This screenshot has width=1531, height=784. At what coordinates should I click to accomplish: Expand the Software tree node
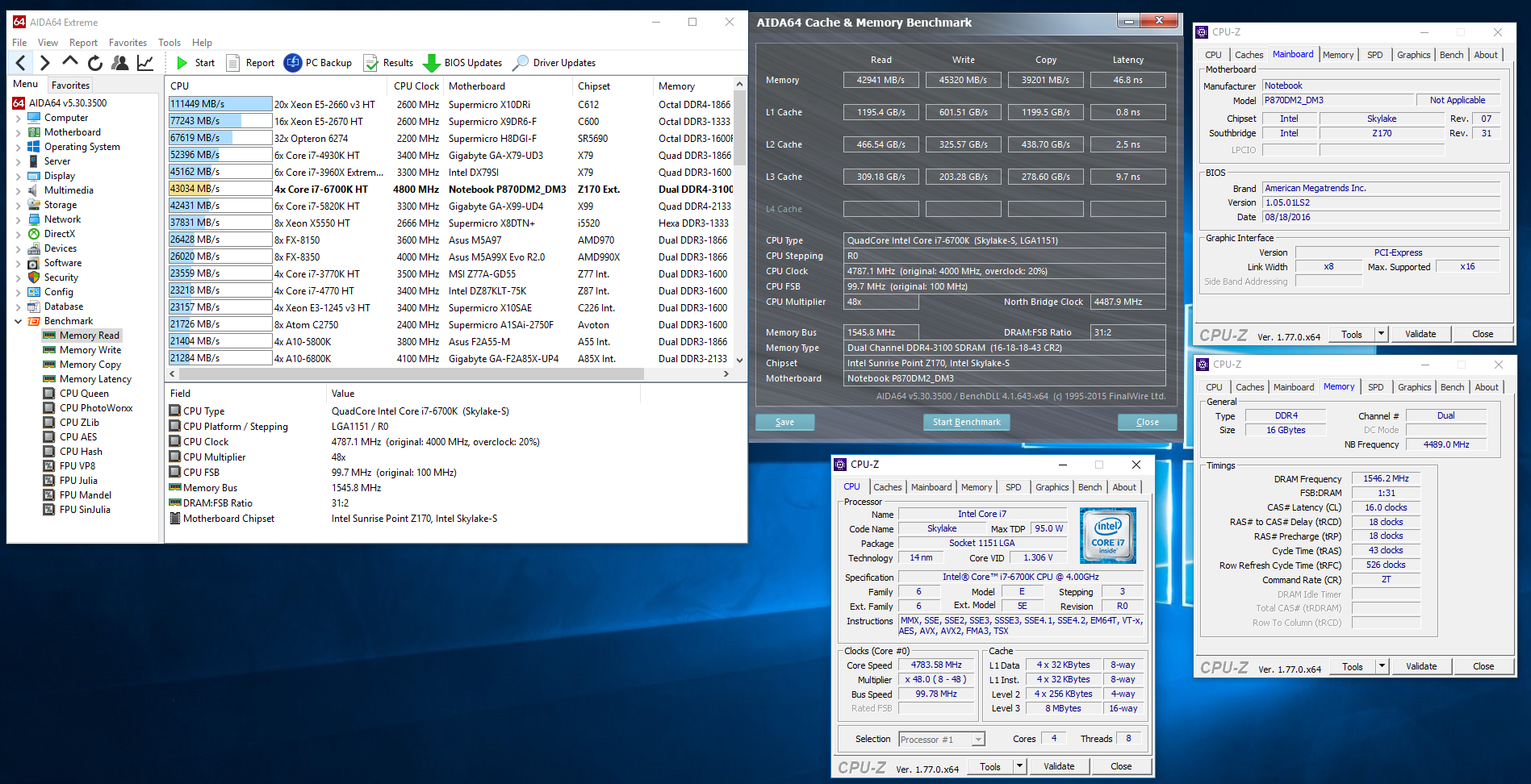tap(18, 263)
